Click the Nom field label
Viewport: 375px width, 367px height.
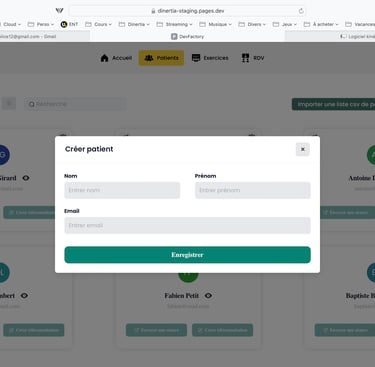pos(71,176)
